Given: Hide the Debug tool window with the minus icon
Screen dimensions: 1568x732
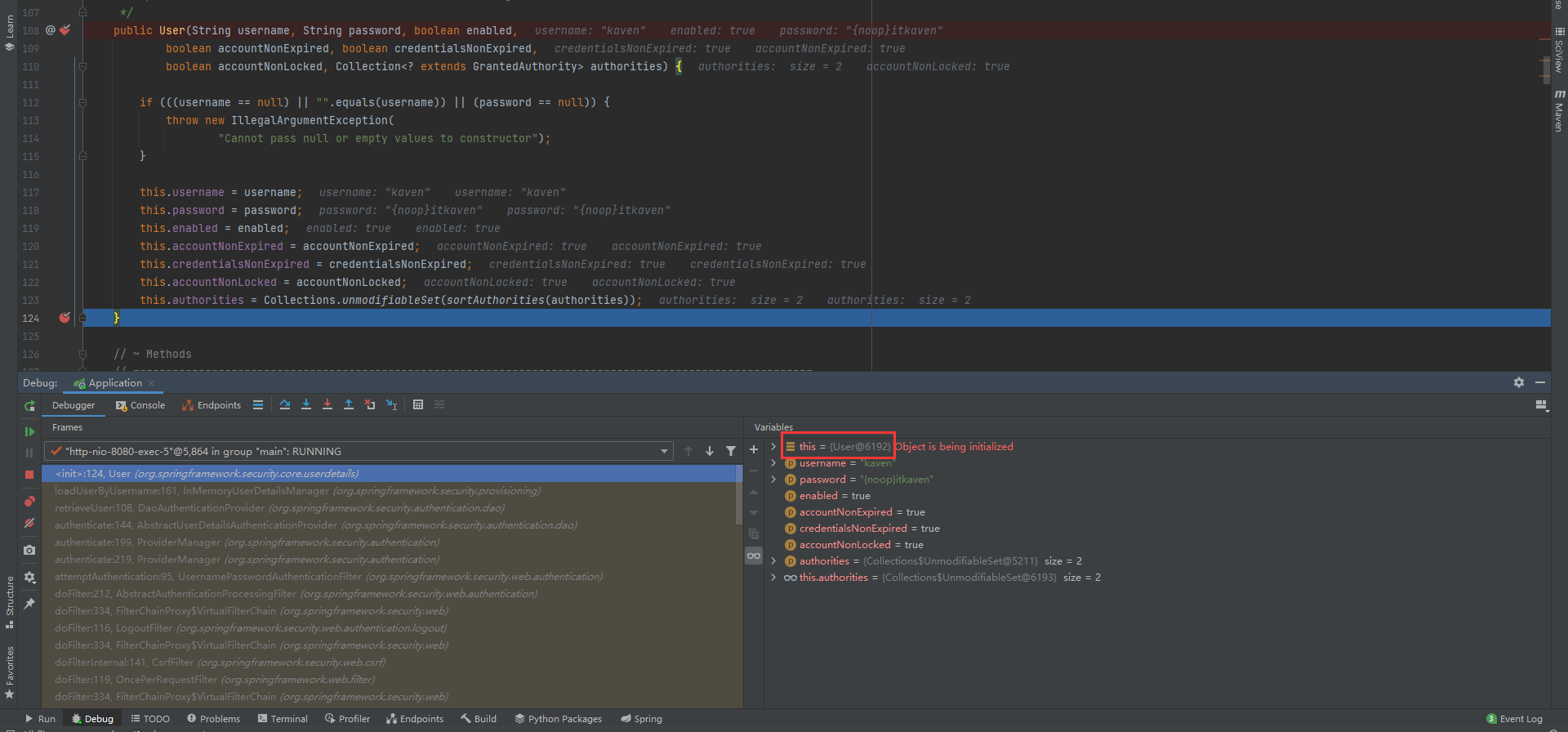Looking at the screenshot, I should (1540, 382).
